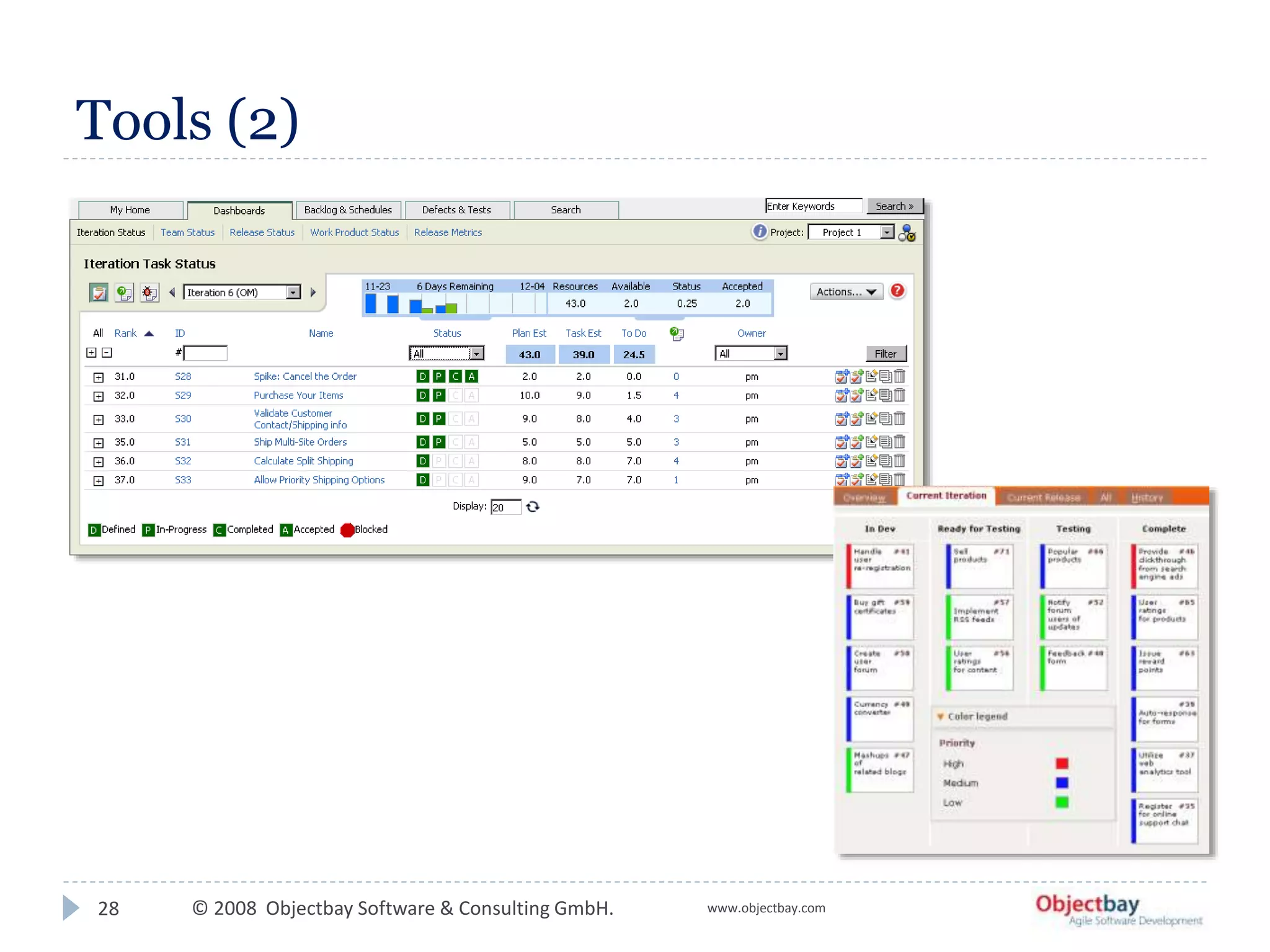Screen dimensions: 1270x952
Task: Click the defects bug icon in toolbar
Action: pos(149,293)
